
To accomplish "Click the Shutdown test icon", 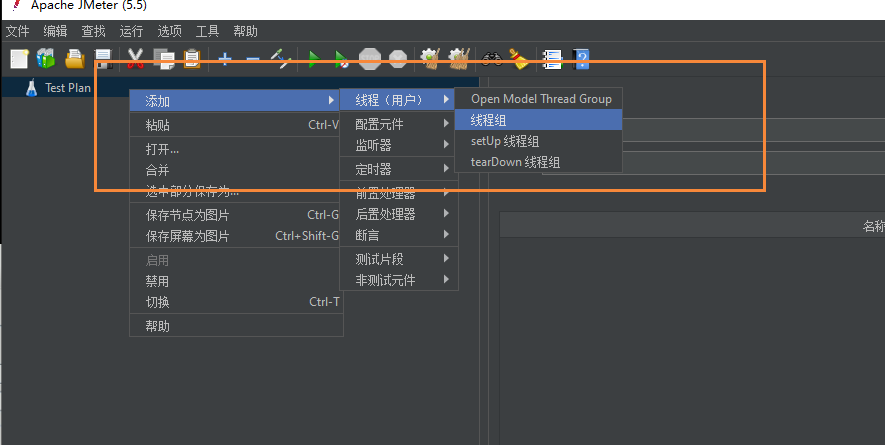I will 398,59.
